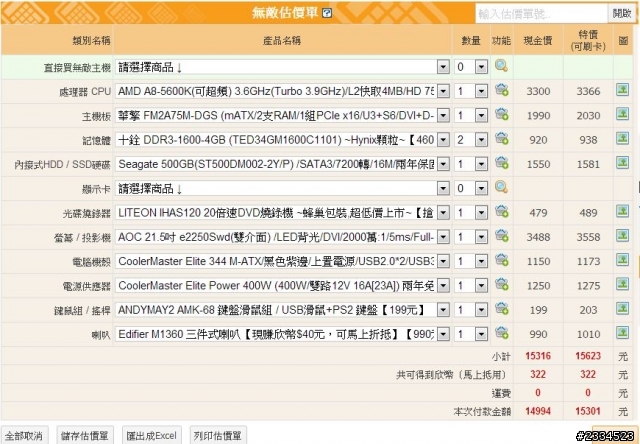Open the 顯示卡 product dropdown

point(282,189)
